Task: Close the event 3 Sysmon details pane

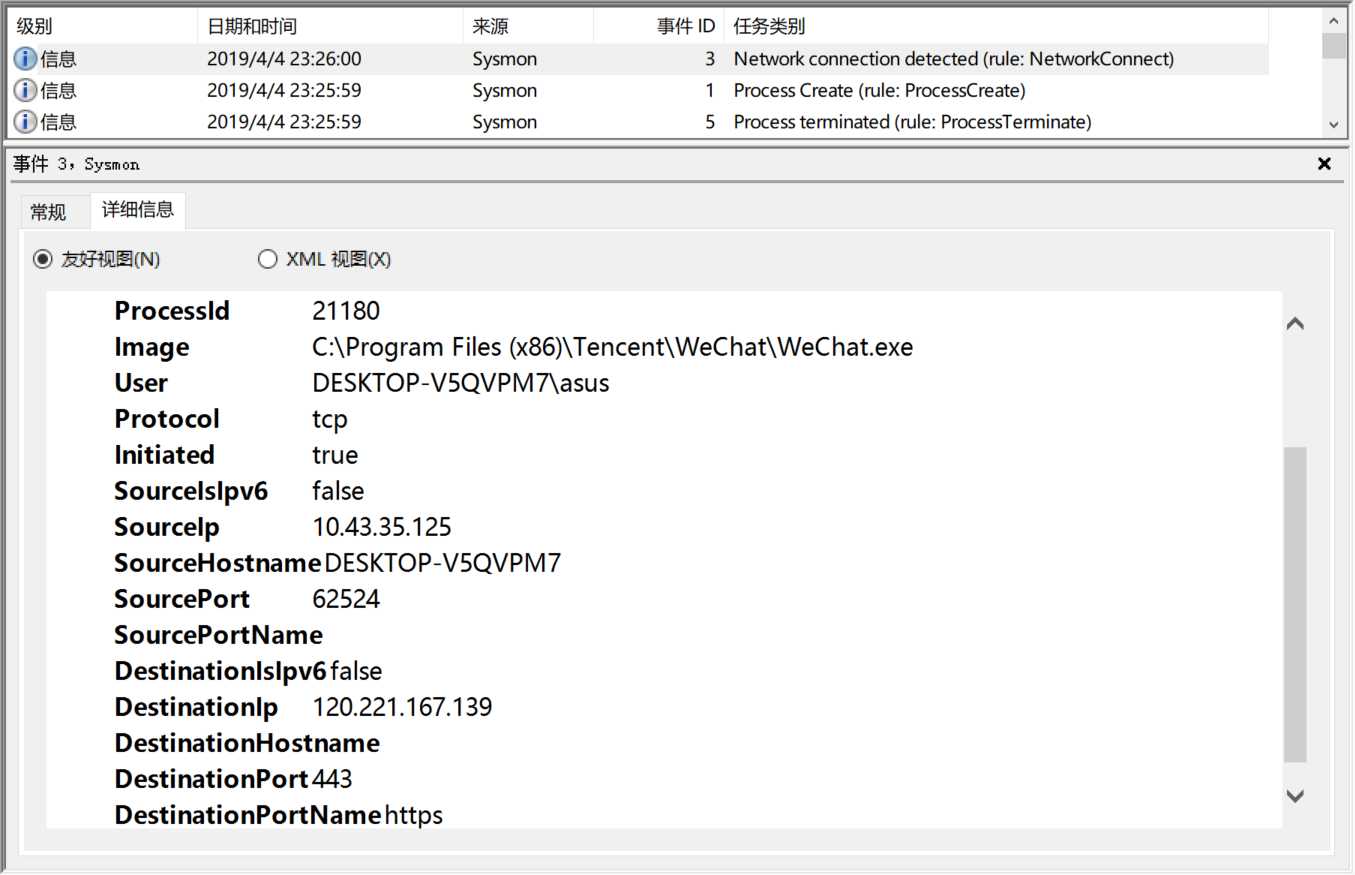Action: tap(1325, 164)
